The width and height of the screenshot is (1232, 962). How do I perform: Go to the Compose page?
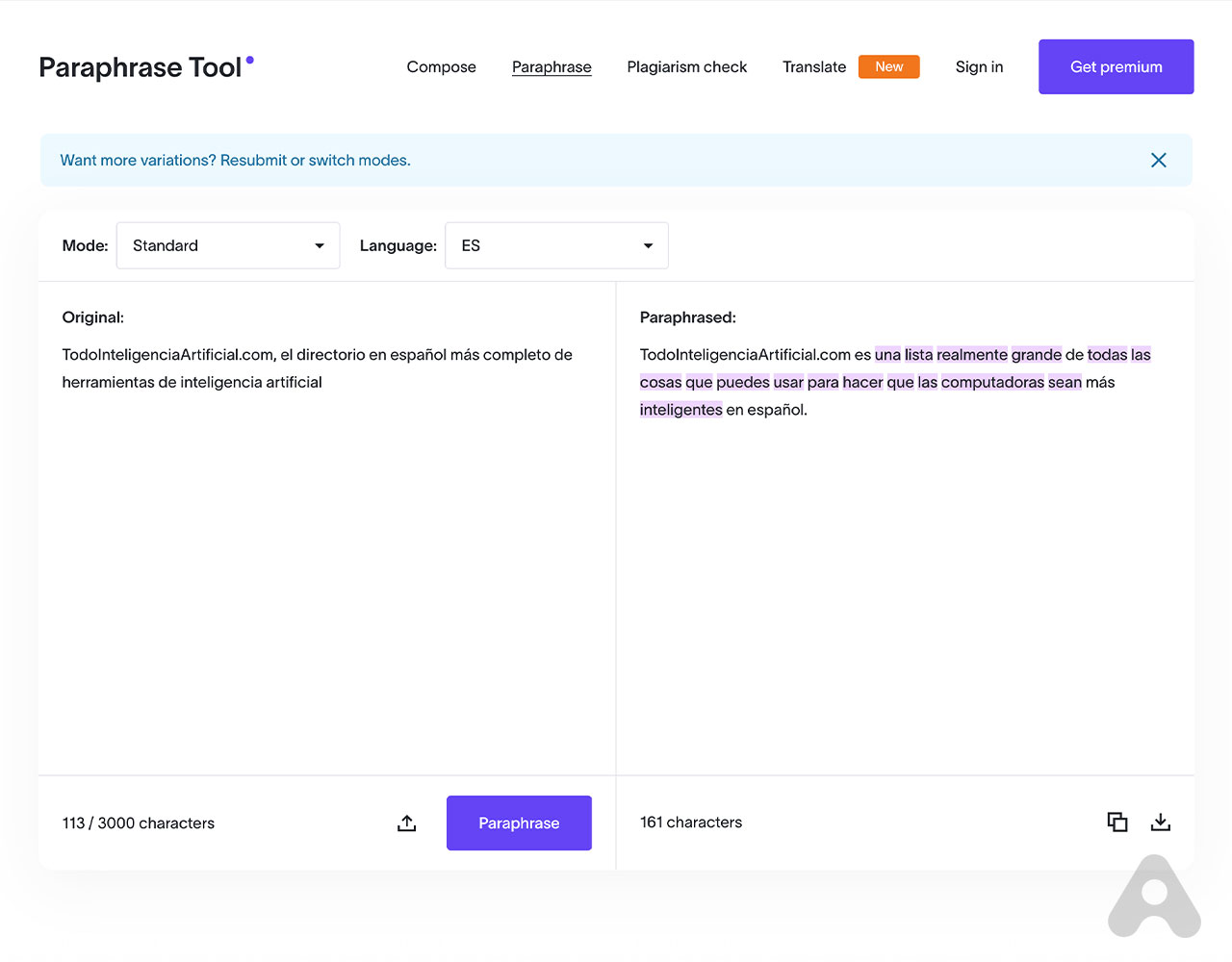tap(441, 67)
